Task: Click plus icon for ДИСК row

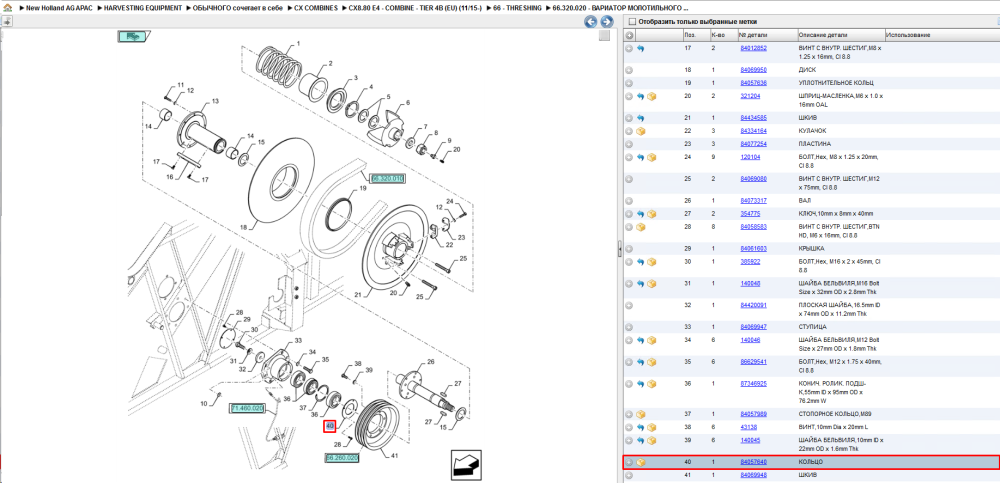Action: (629, 70)
